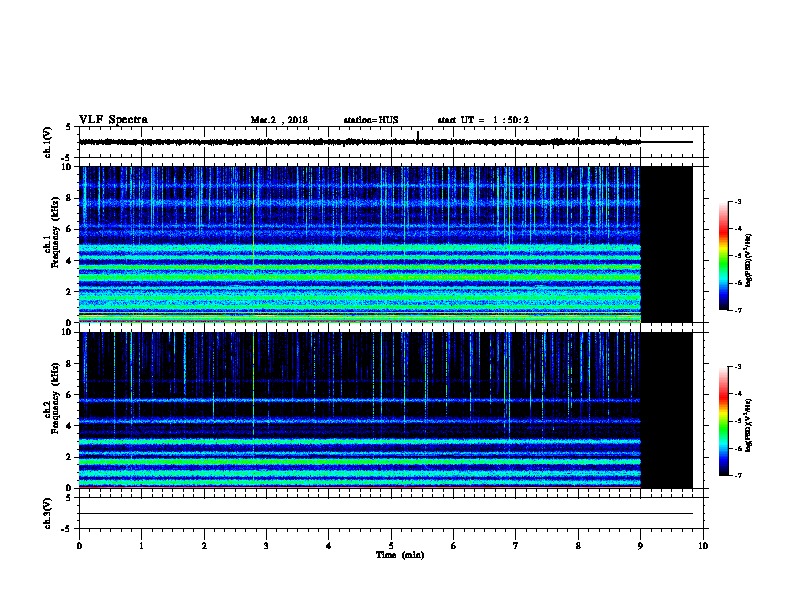
Task: Click the "-3" label on ch.2 color bar
Action: 737,367
